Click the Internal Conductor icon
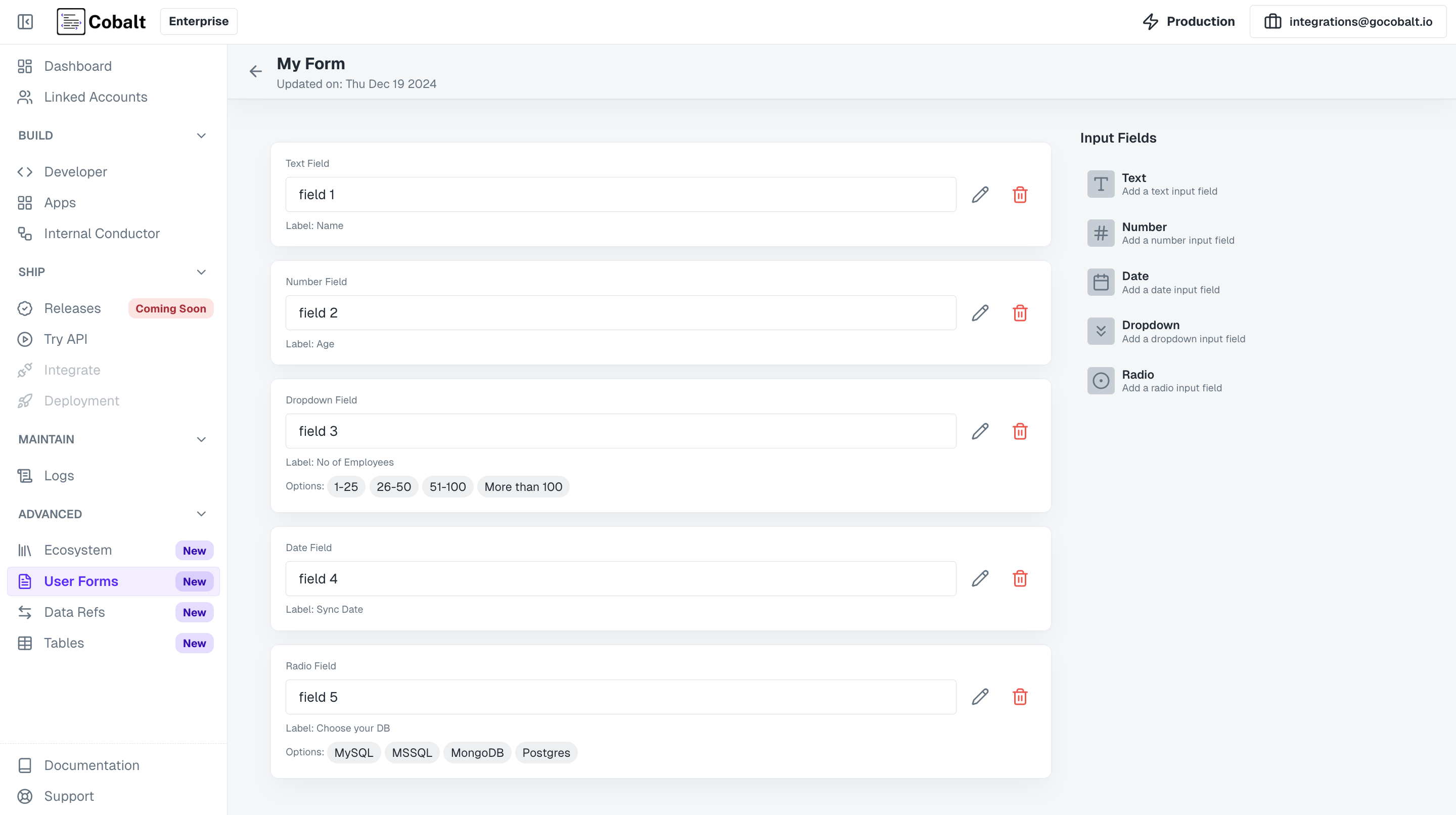1456x815 pixels. click(24, 234)
